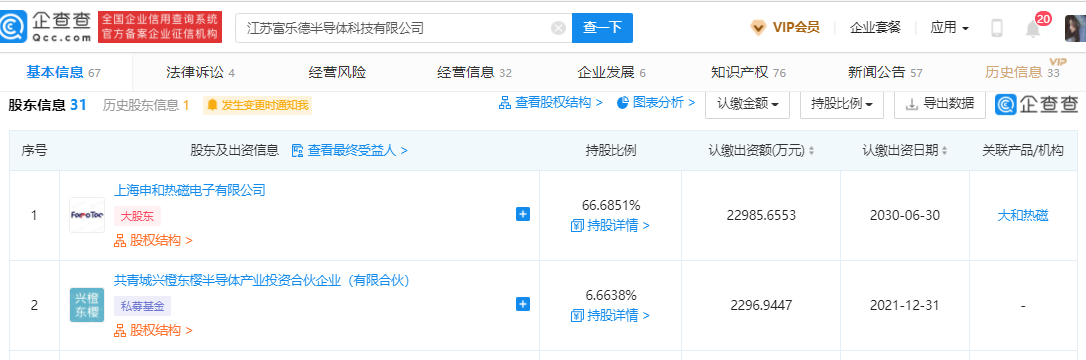The image size is (1086, 360).
Task: Click the Qcc.com logo
Action: tap(46, 27)
